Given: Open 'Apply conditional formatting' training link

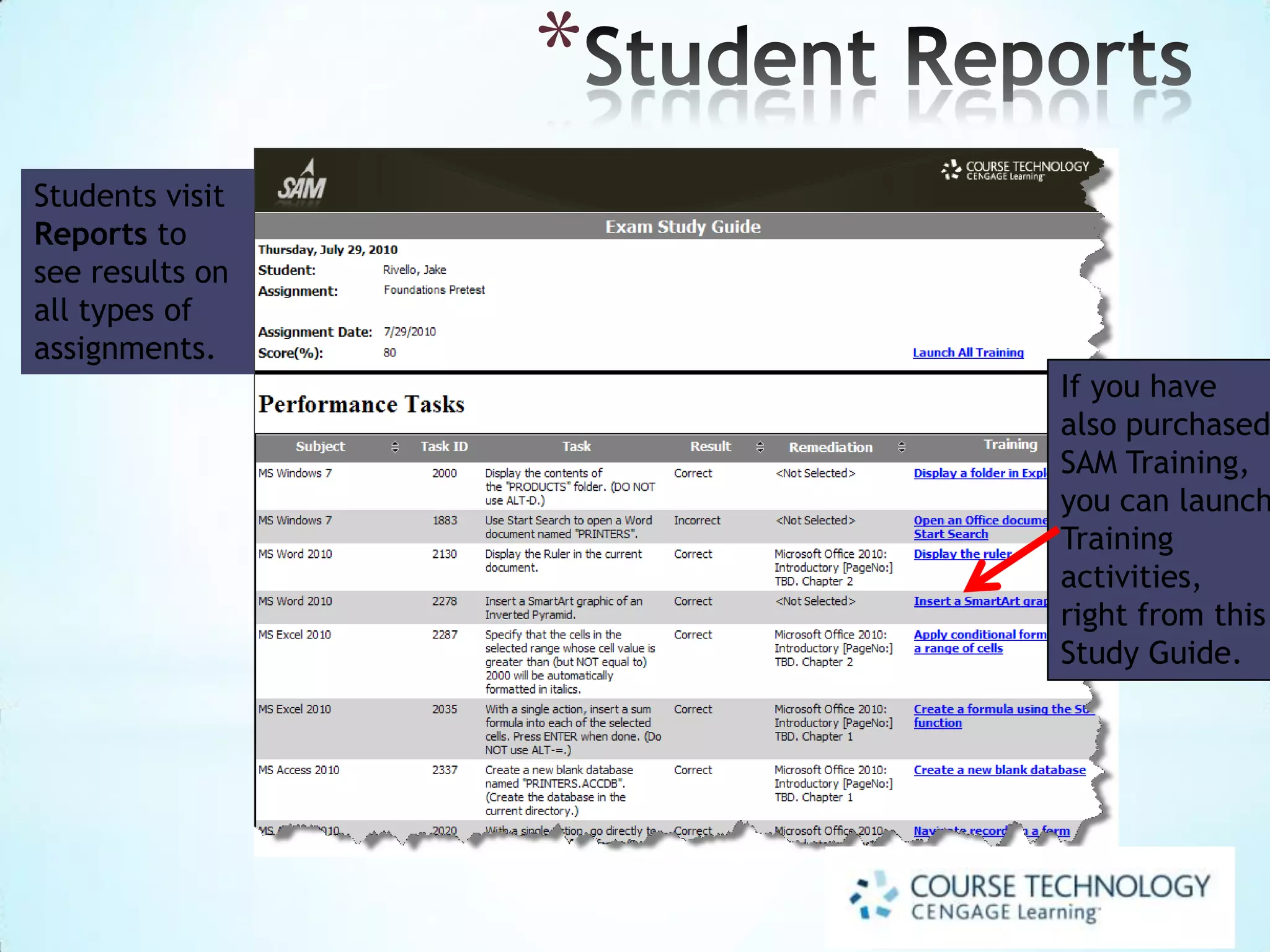Looking at the screenshot, I should (979, 635).
